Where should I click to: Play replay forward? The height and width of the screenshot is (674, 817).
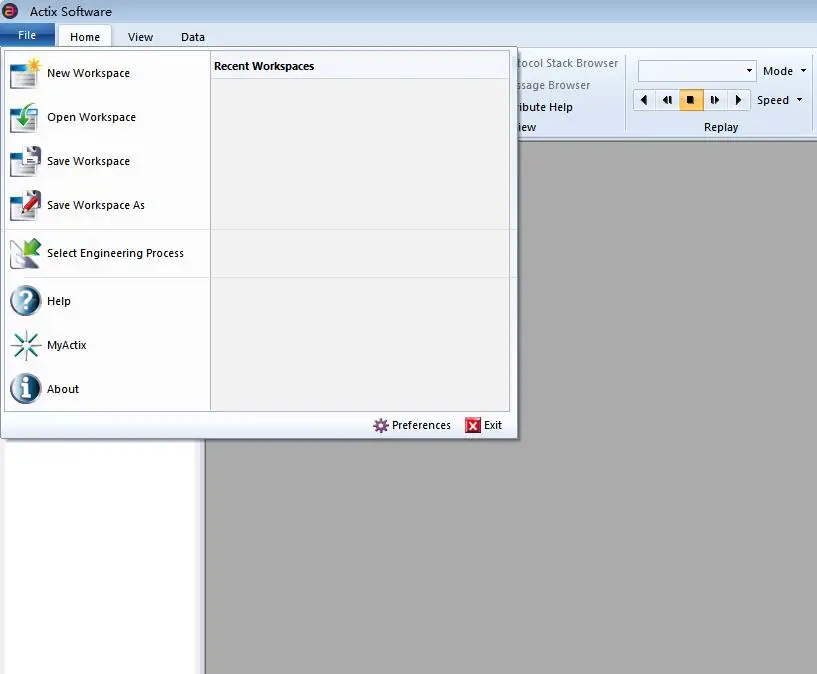tap(738, 100)
